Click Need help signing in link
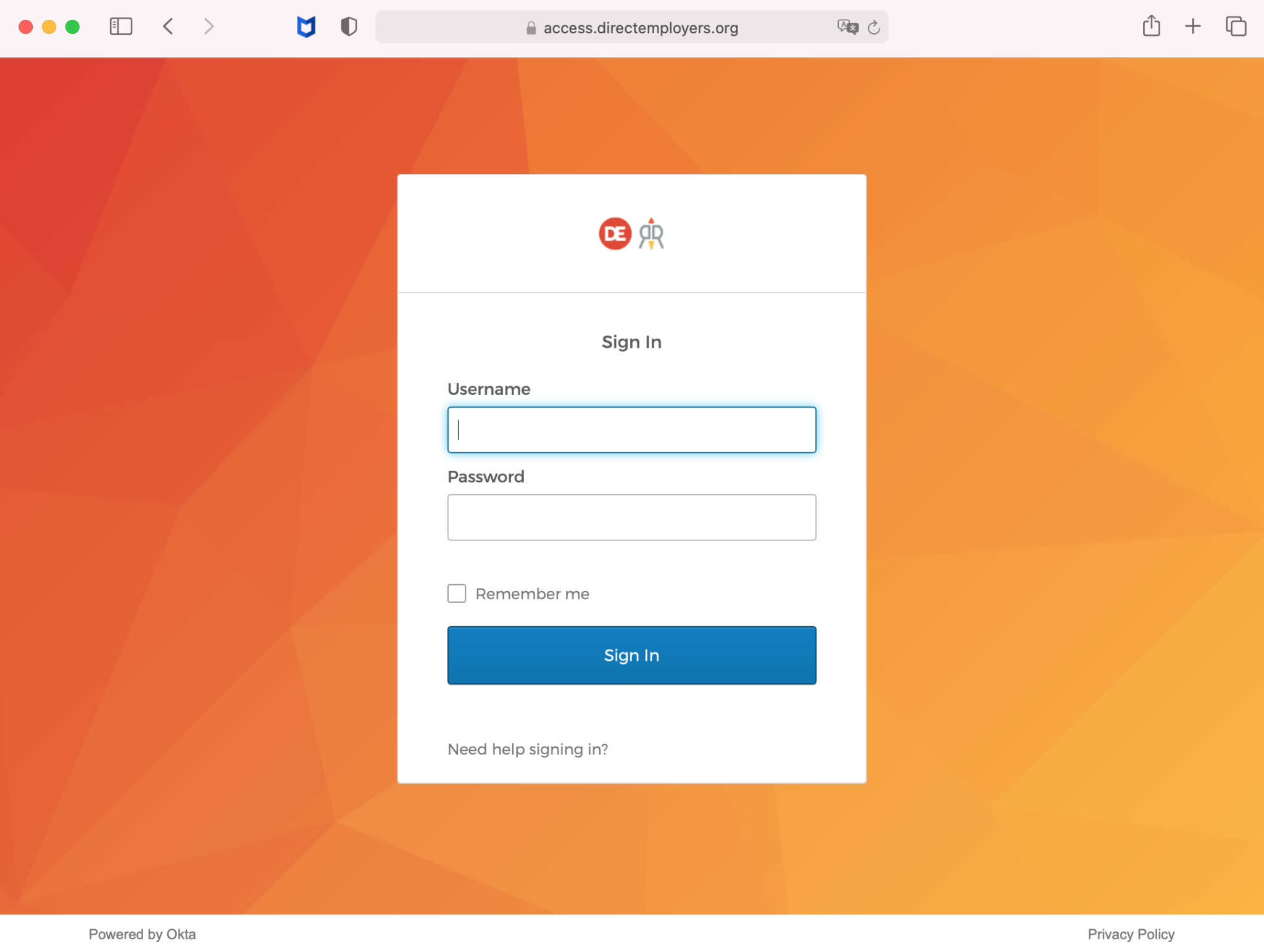 click(527, 749)
